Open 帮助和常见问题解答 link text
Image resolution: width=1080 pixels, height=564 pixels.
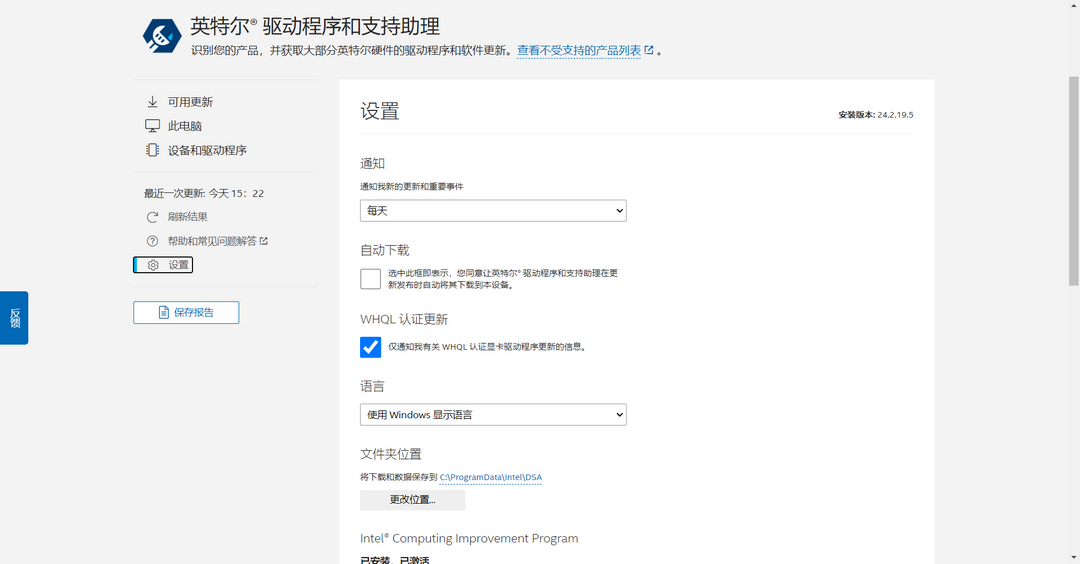(x=212, y=241)
